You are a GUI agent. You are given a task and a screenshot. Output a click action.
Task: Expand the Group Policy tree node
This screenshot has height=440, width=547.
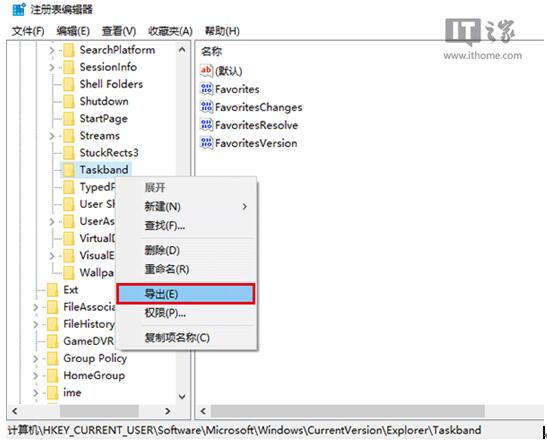pyautogui.click(x=36, y=359)
